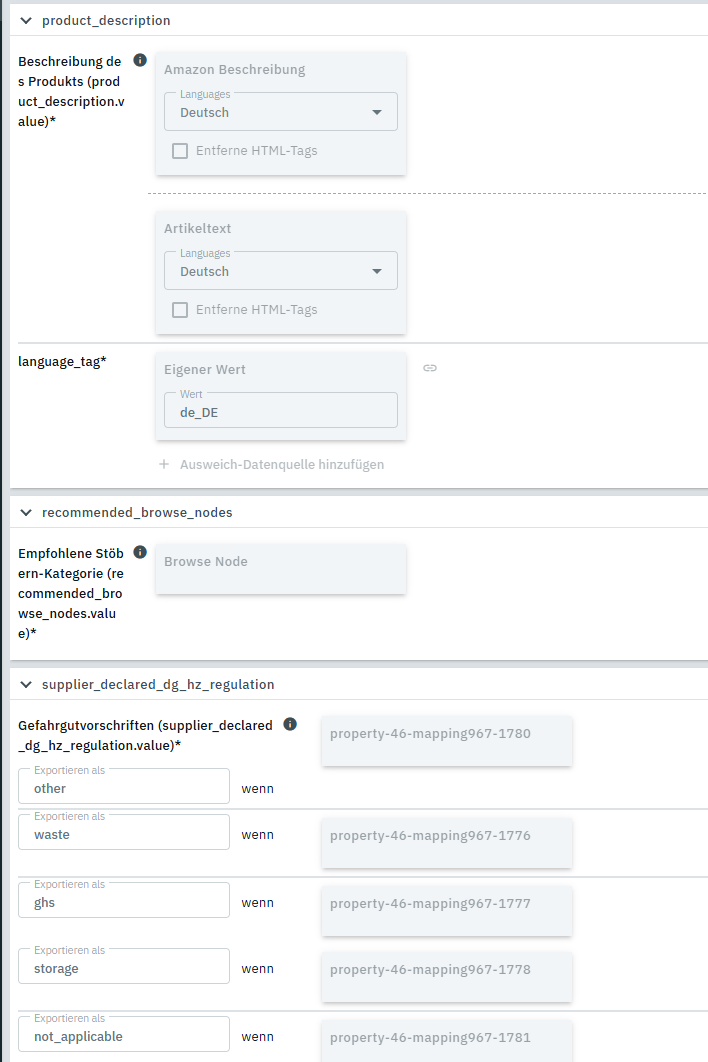This screenshot has height=1062, width=708.
Task: Collapse the recommended_browse_nodes section
Action: click(x=26, y=512)
